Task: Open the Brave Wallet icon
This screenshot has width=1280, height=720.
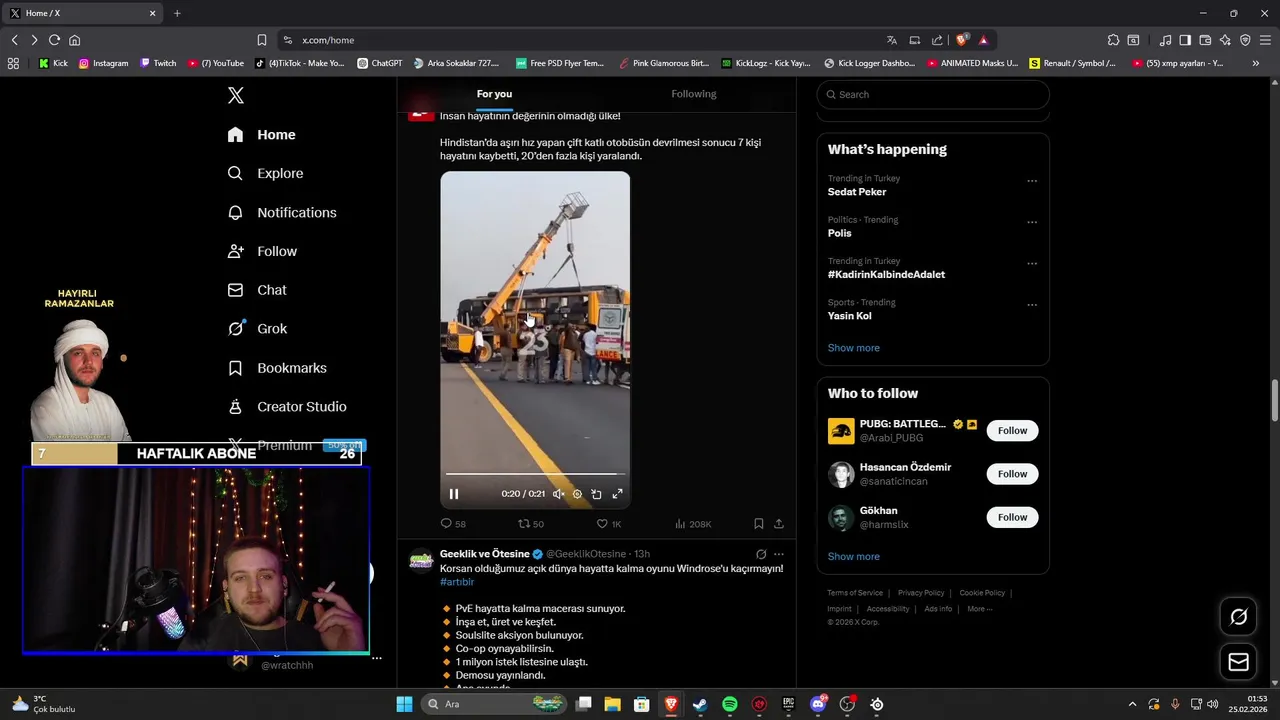Action: coord(1205,40)
